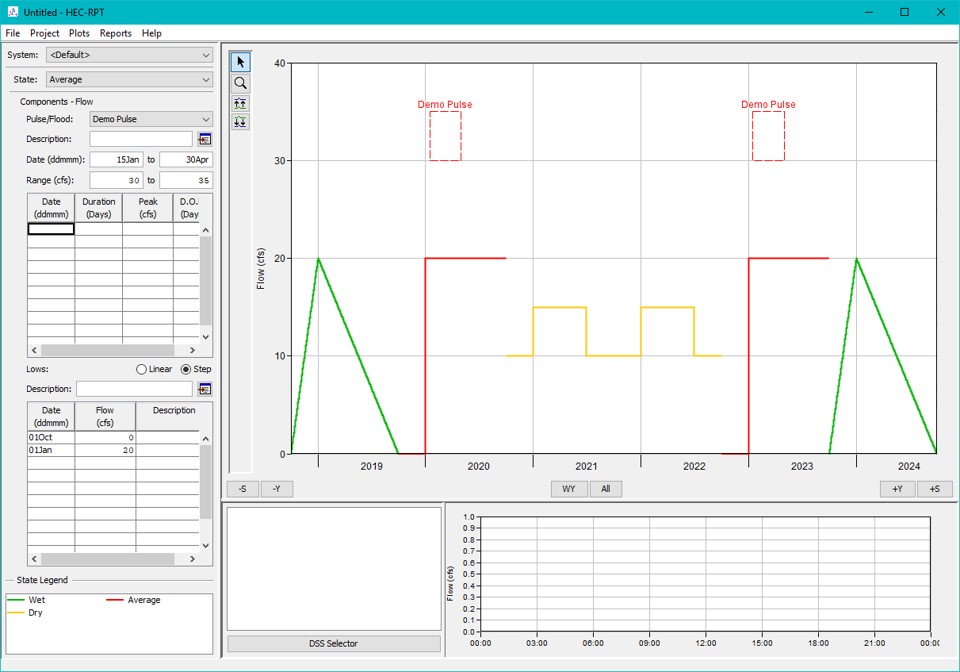Click the empty DSS selector list box
960x672 pixels.
tap(334, 569)
